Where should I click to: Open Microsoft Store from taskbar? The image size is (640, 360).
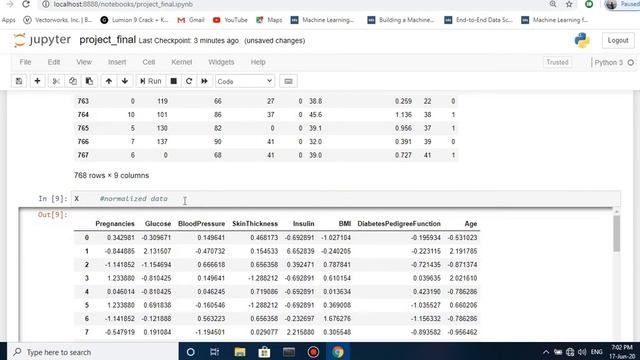264,352
